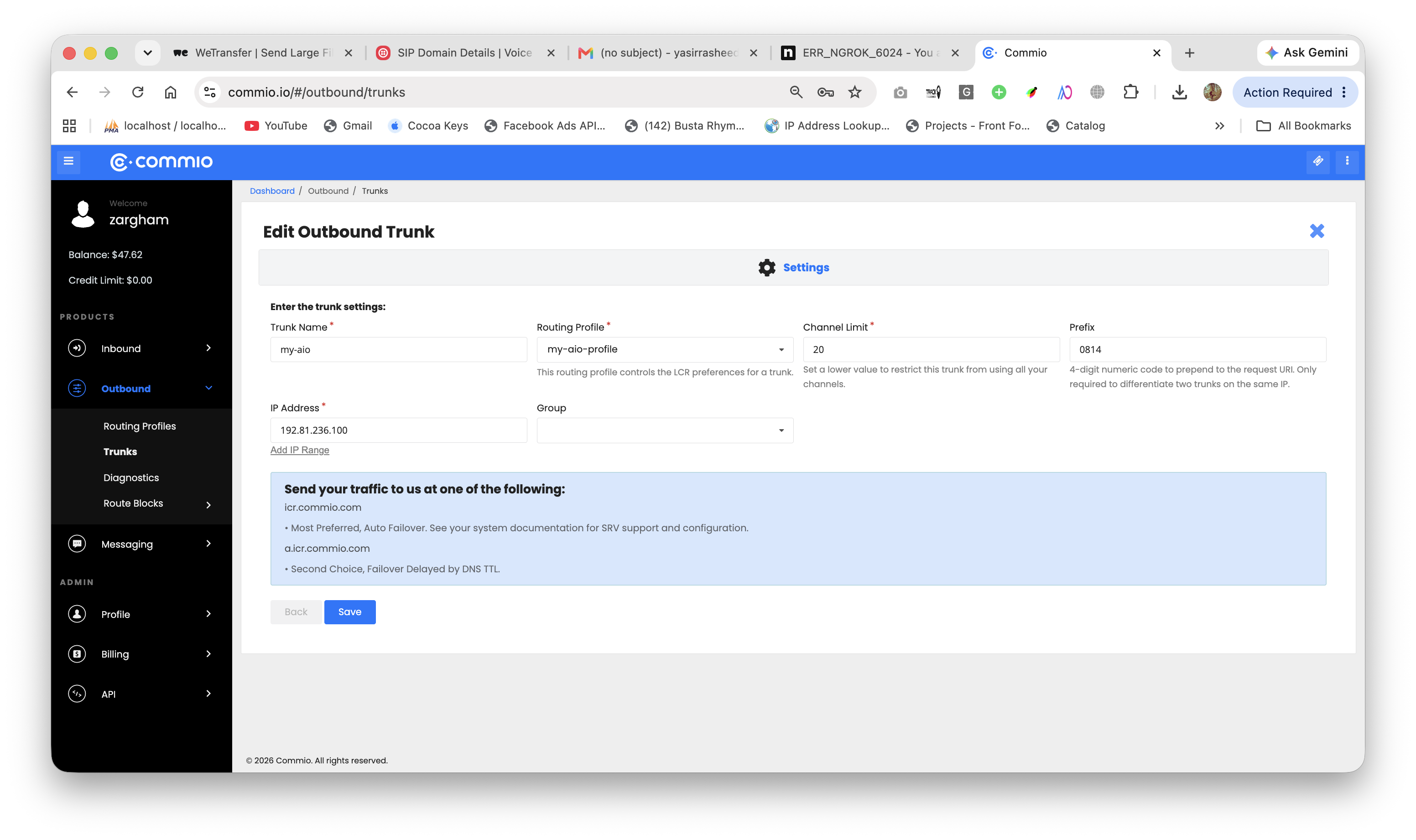The height and width of the screenshot is (840, 1416).
Task: Click the Back button
Action: [x=296, y=612]
